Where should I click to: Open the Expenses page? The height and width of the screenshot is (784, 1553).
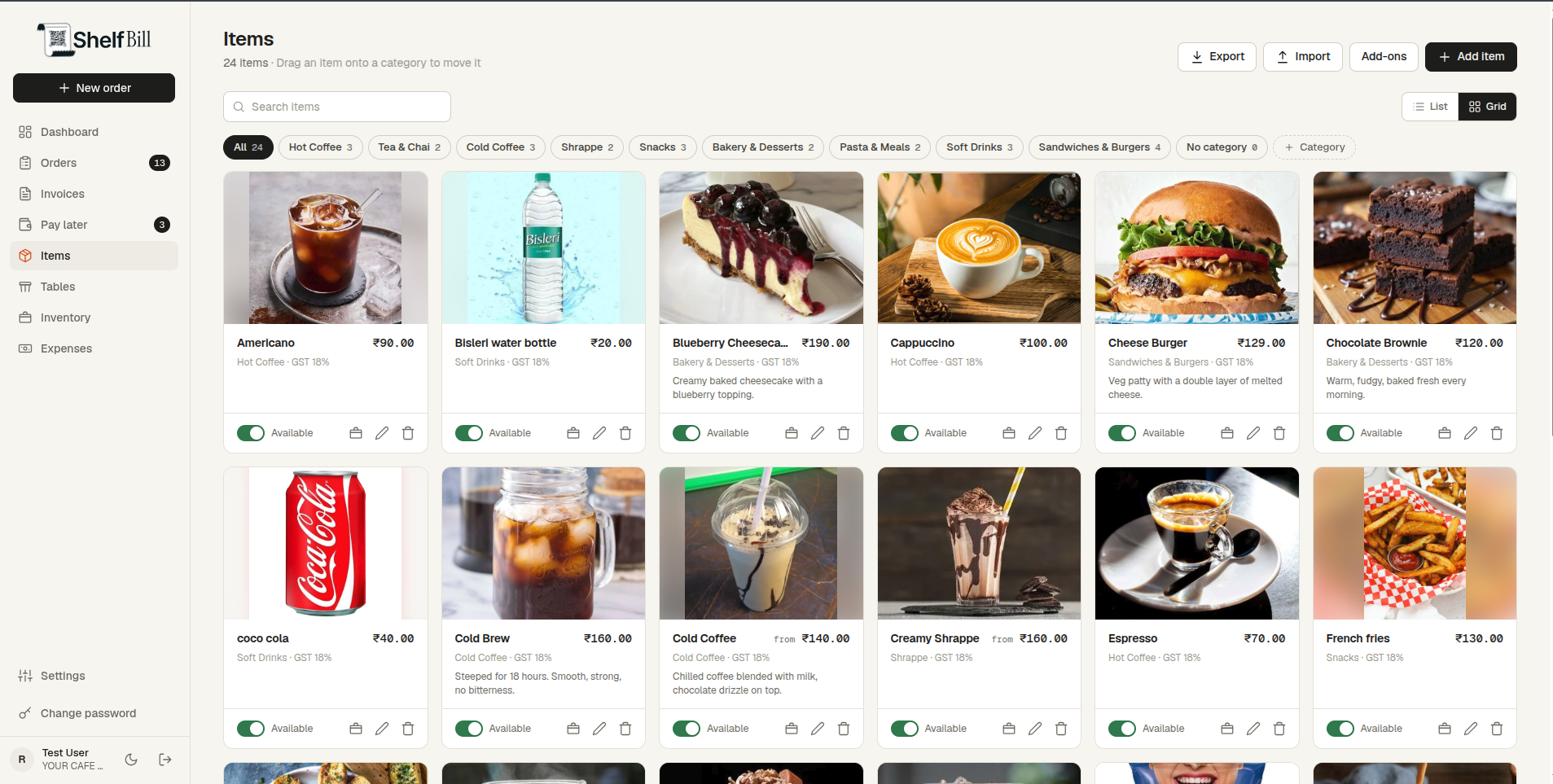pyautogui.click(x=94, y=348)
